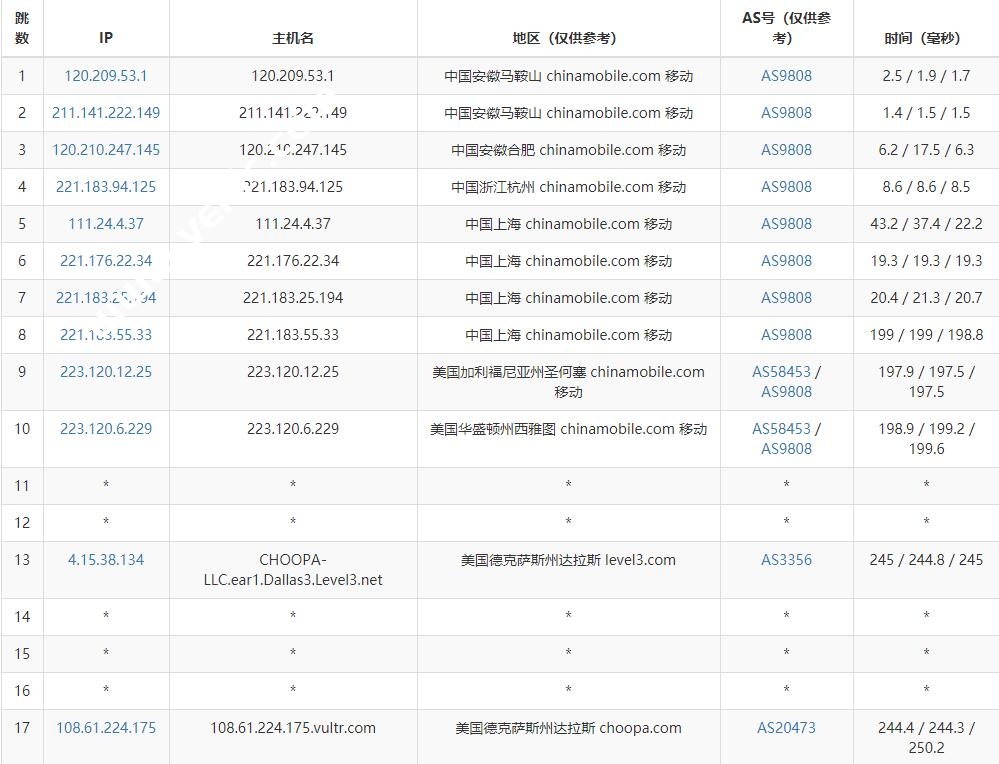Image resolution: width=999 pixels, height=764 pixels.
Task: Click the 4.15.38.134 IP link
Action: click(106, 560)
